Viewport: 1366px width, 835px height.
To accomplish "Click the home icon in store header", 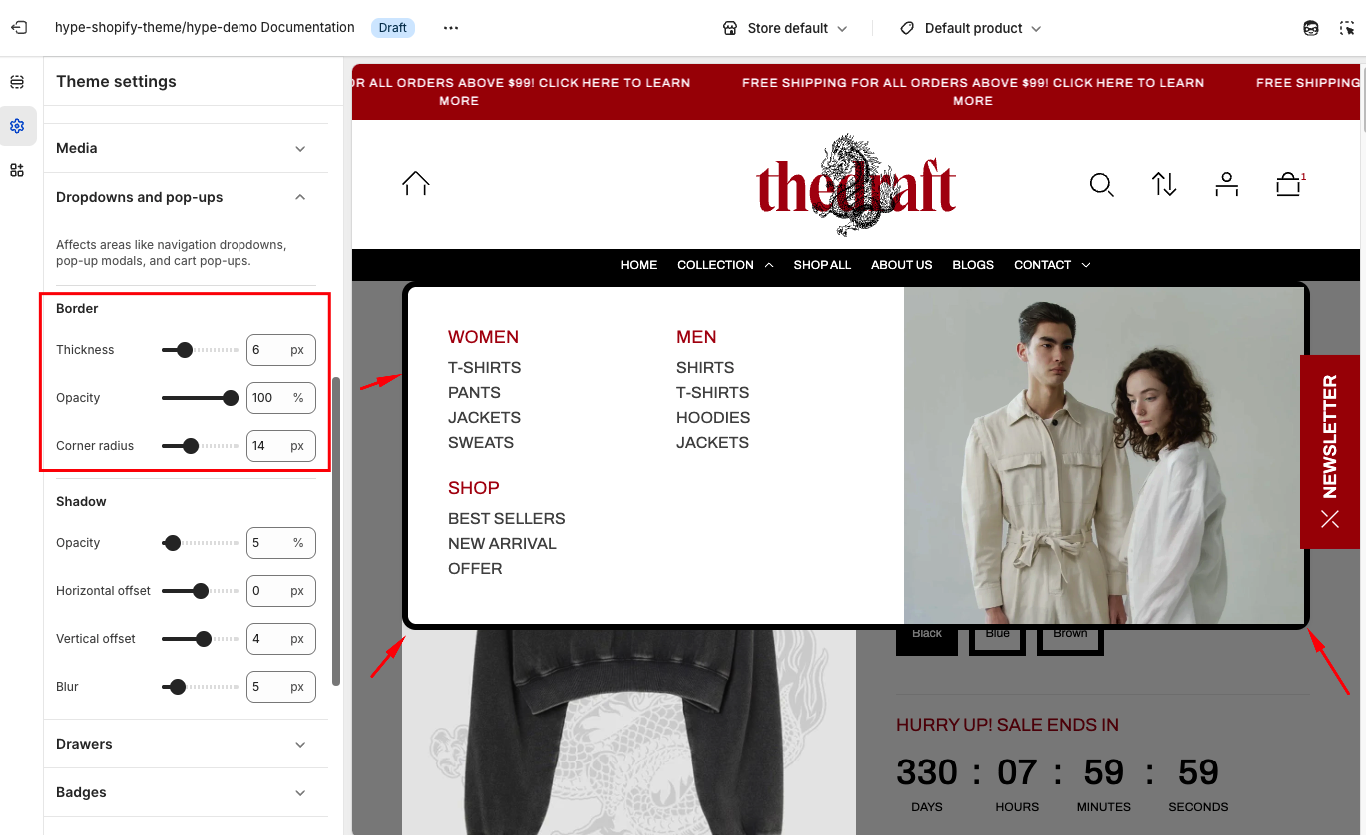I will [x=416, y=183].
